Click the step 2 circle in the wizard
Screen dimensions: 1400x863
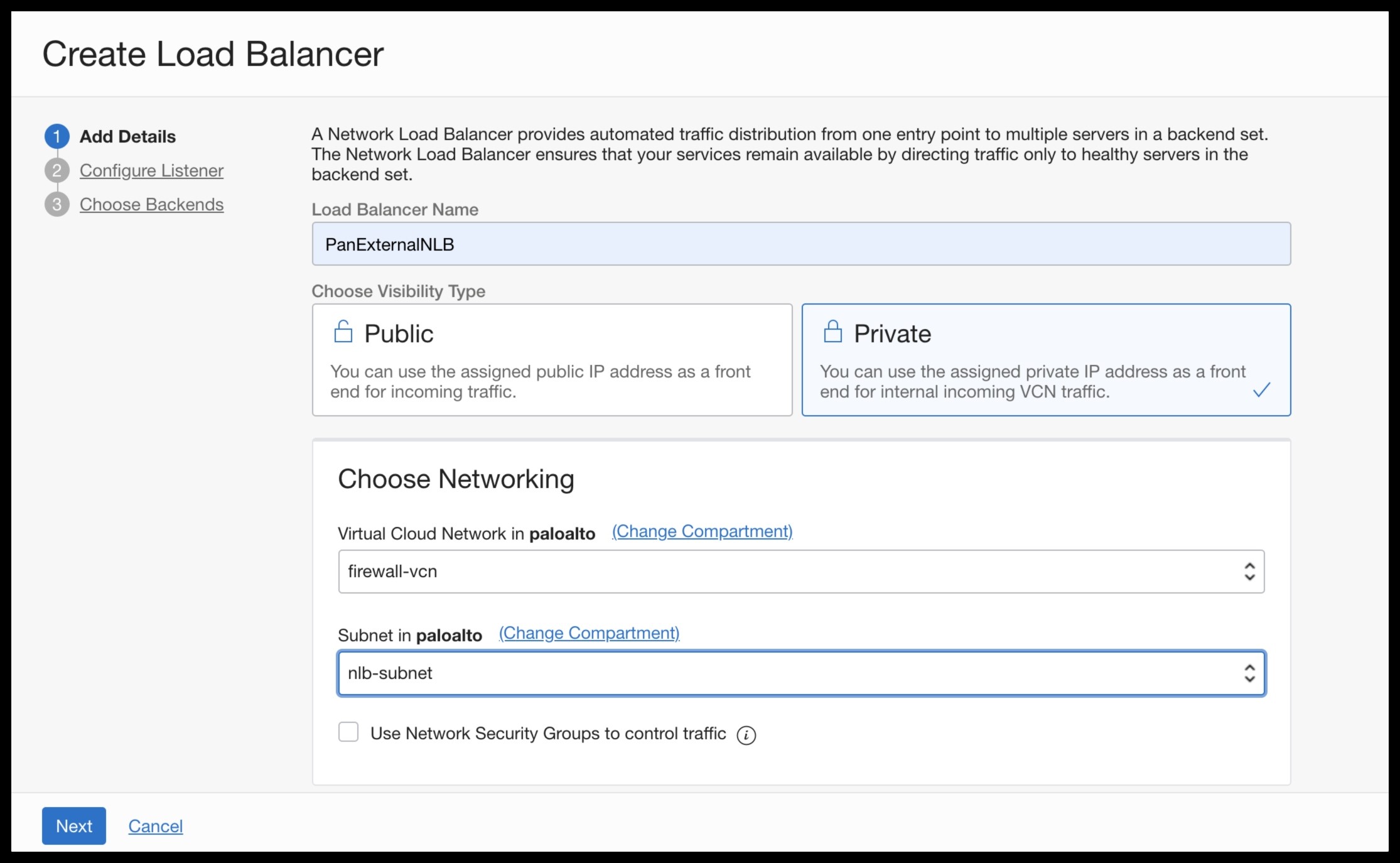point(57,170)
